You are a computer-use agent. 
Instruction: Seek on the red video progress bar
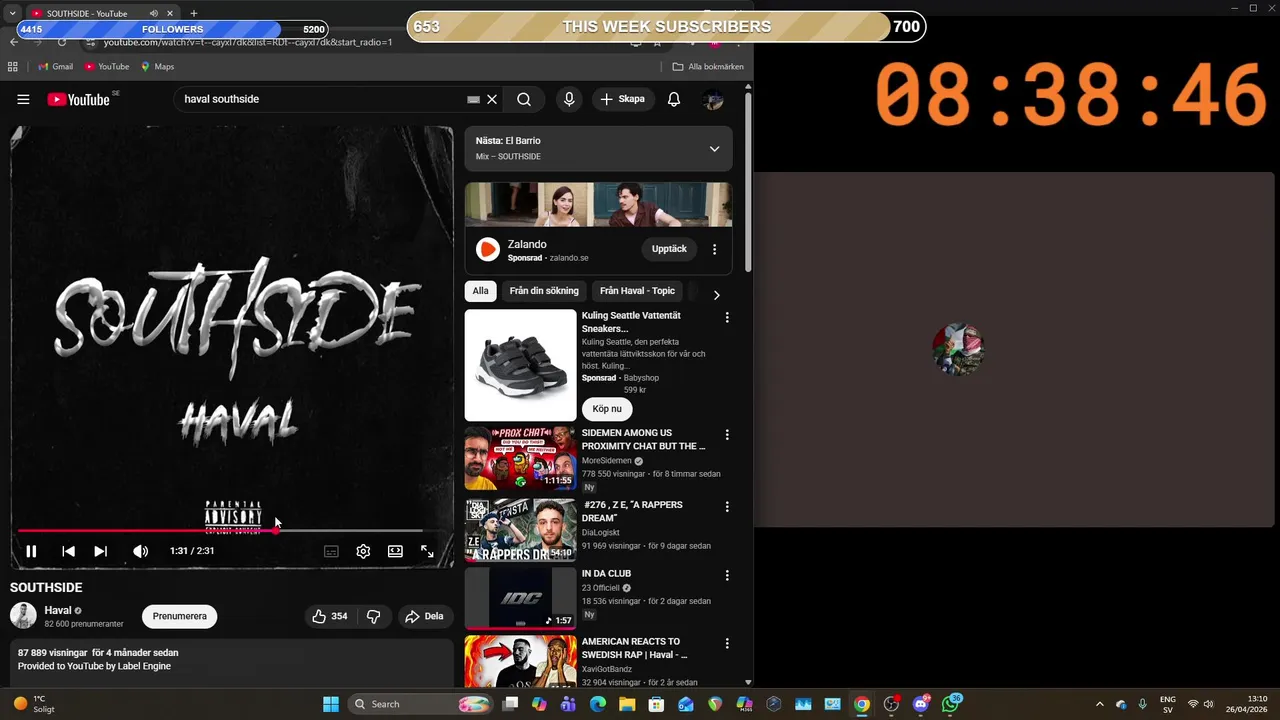tap(220, 531)
